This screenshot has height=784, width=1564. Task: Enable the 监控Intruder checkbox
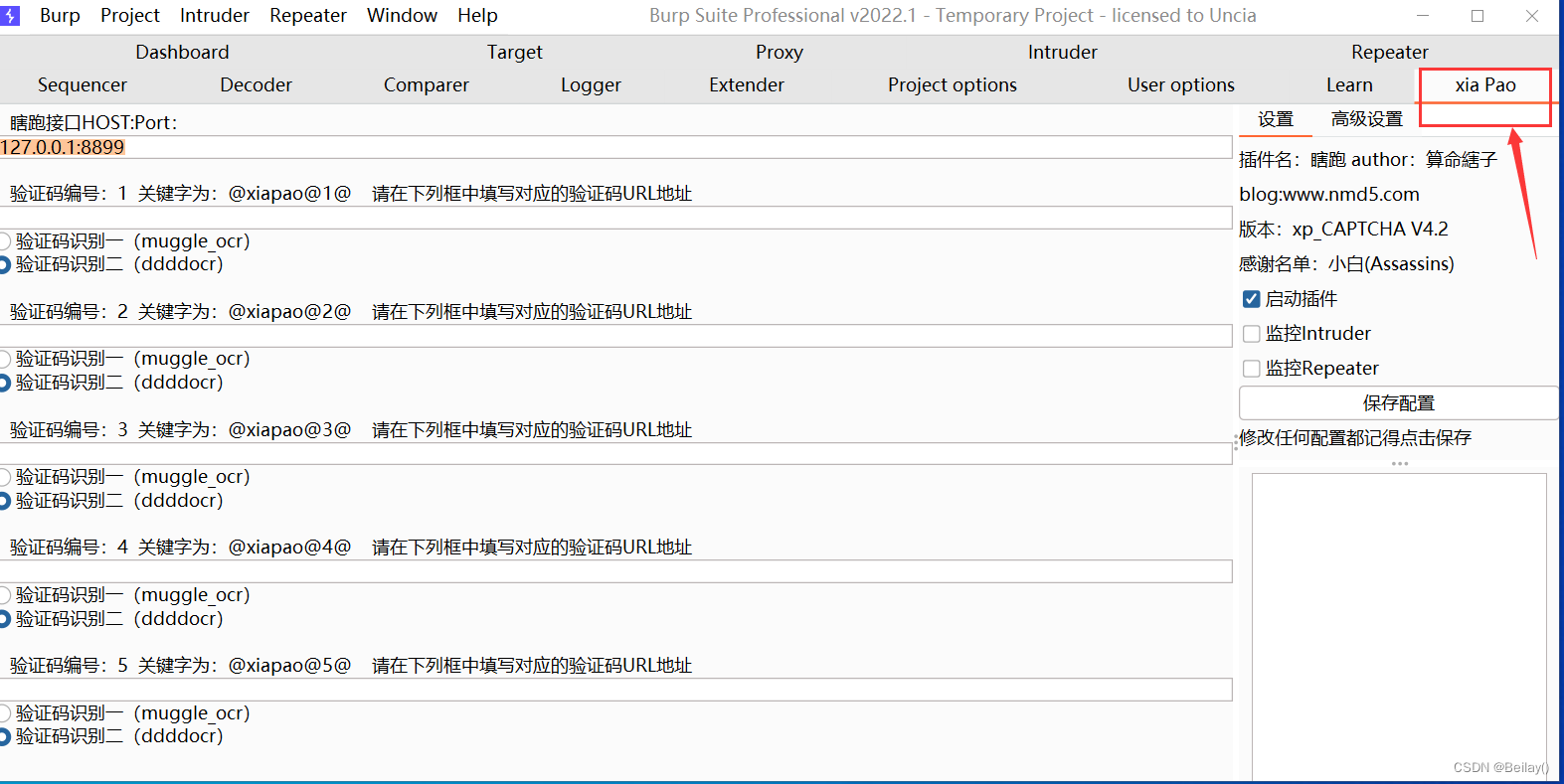coord(1252,334)
